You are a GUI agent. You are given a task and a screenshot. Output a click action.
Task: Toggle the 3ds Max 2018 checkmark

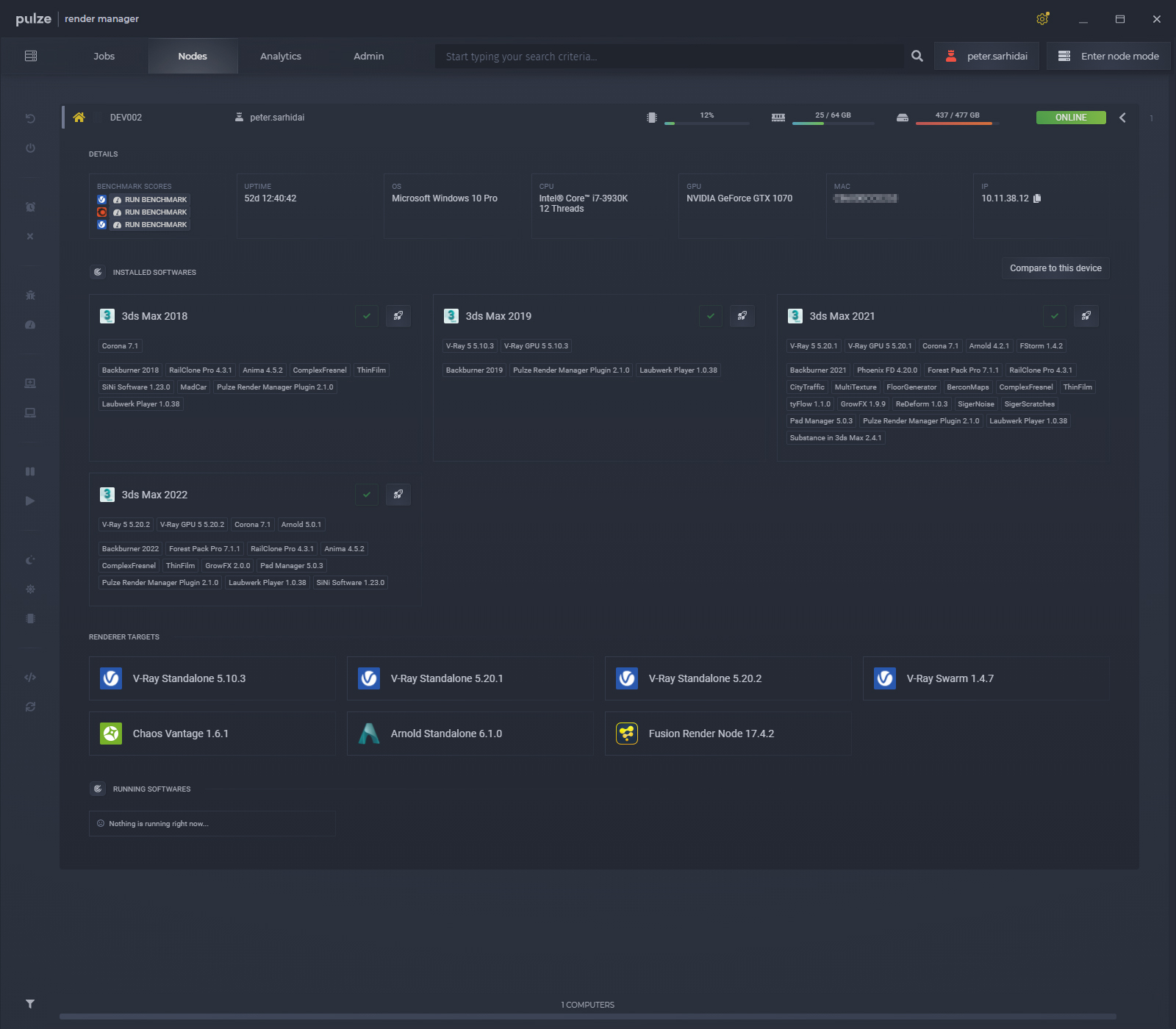point(367,316)
